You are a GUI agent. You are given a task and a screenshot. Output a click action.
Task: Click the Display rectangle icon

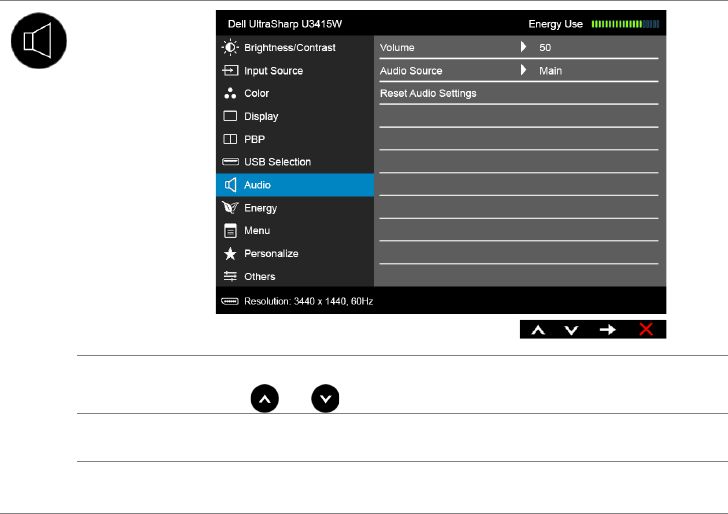(230, 116)
